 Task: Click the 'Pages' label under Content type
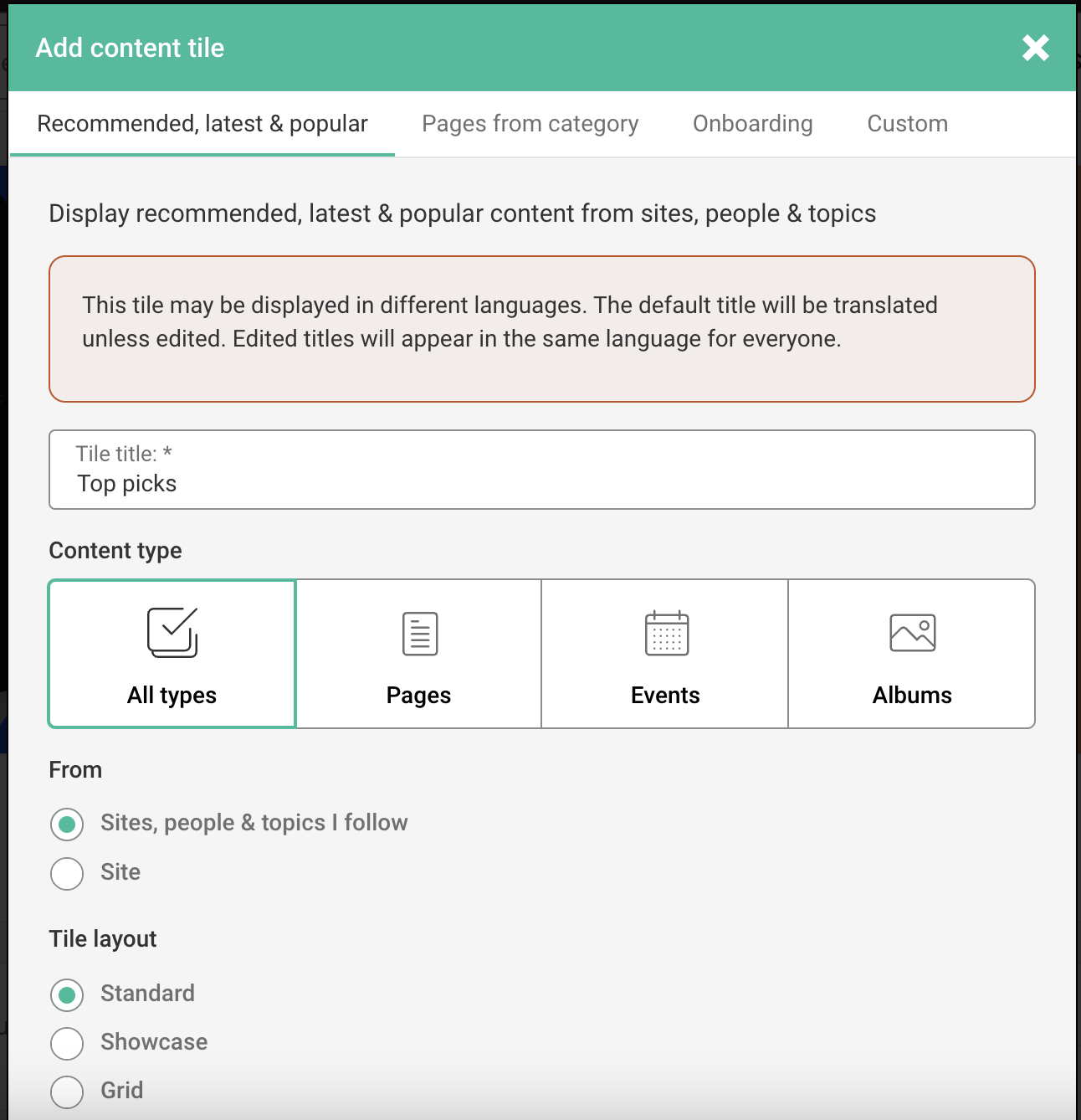click(x=418, y=696)
